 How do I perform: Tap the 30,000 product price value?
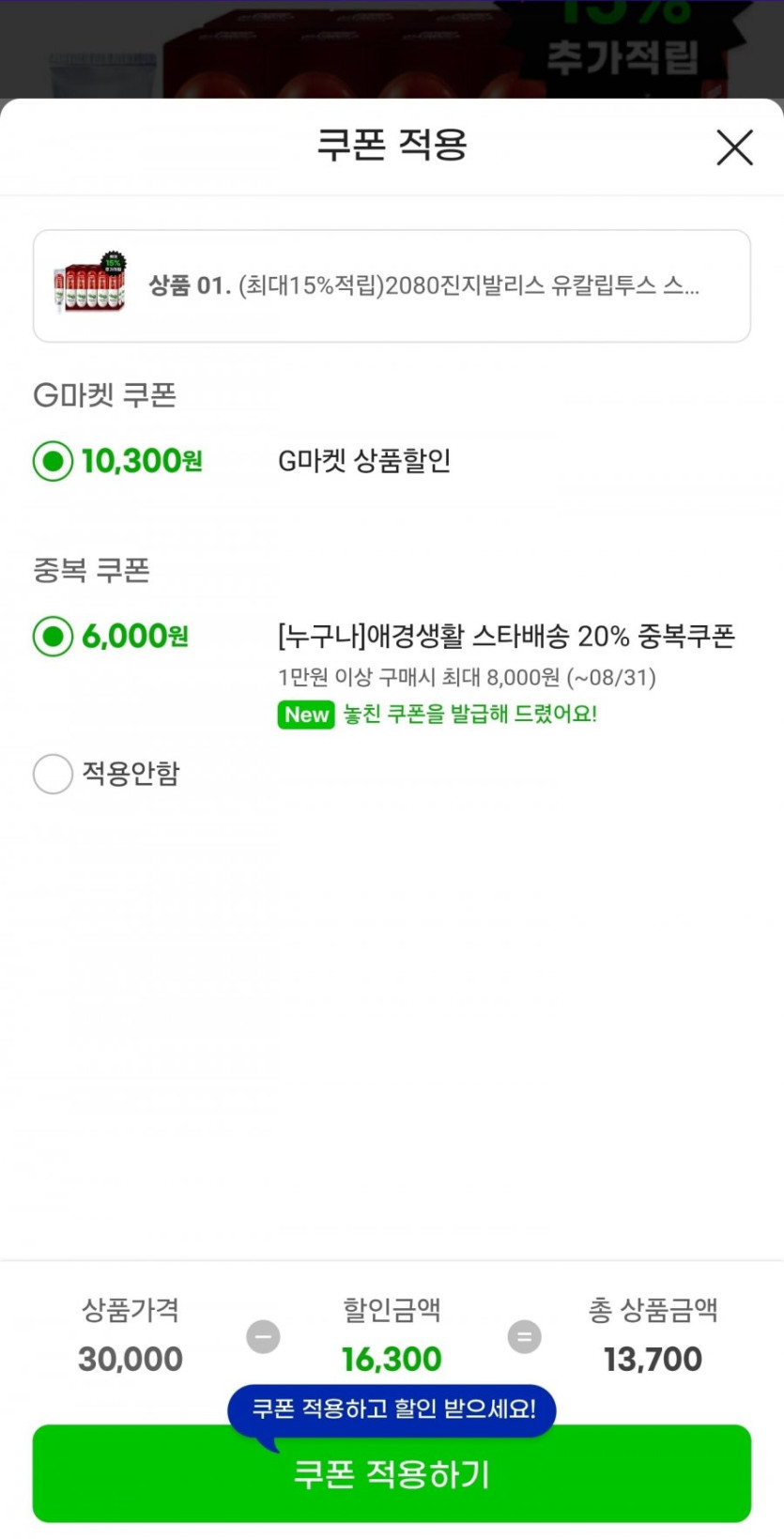(131, 1359)
